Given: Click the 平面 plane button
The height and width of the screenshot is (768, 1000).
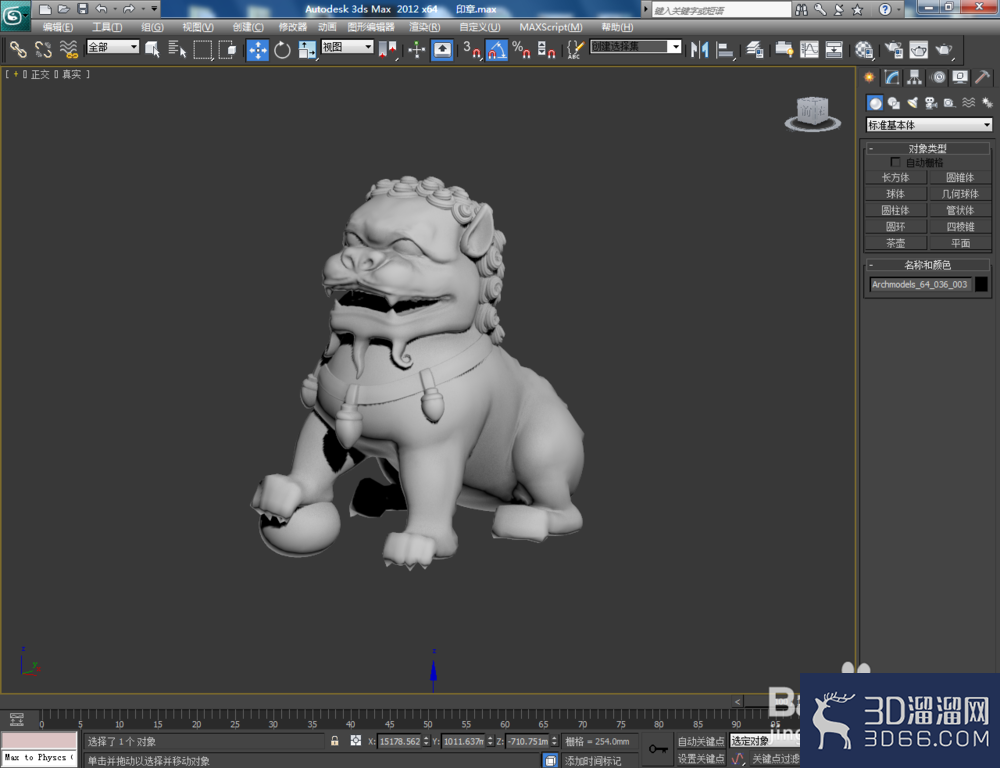Looking at the screenshot, I should (x=960, y=243).
